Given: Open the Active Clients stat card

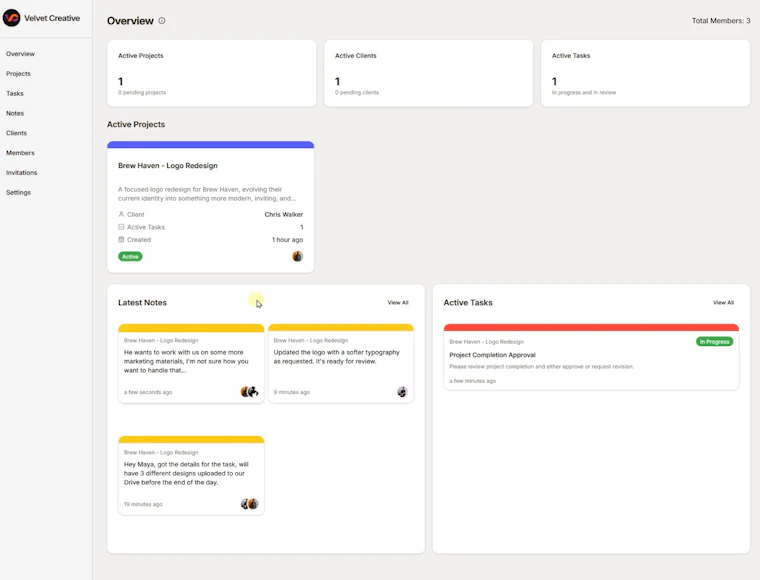Looking at the screenshot, I should 428,73.
